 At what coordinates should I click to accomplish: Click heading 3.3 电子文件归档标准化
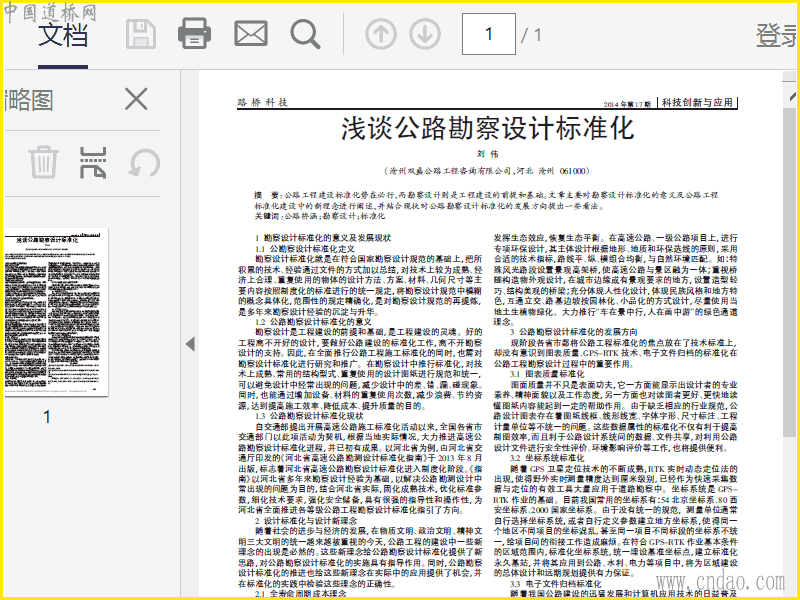555,584
